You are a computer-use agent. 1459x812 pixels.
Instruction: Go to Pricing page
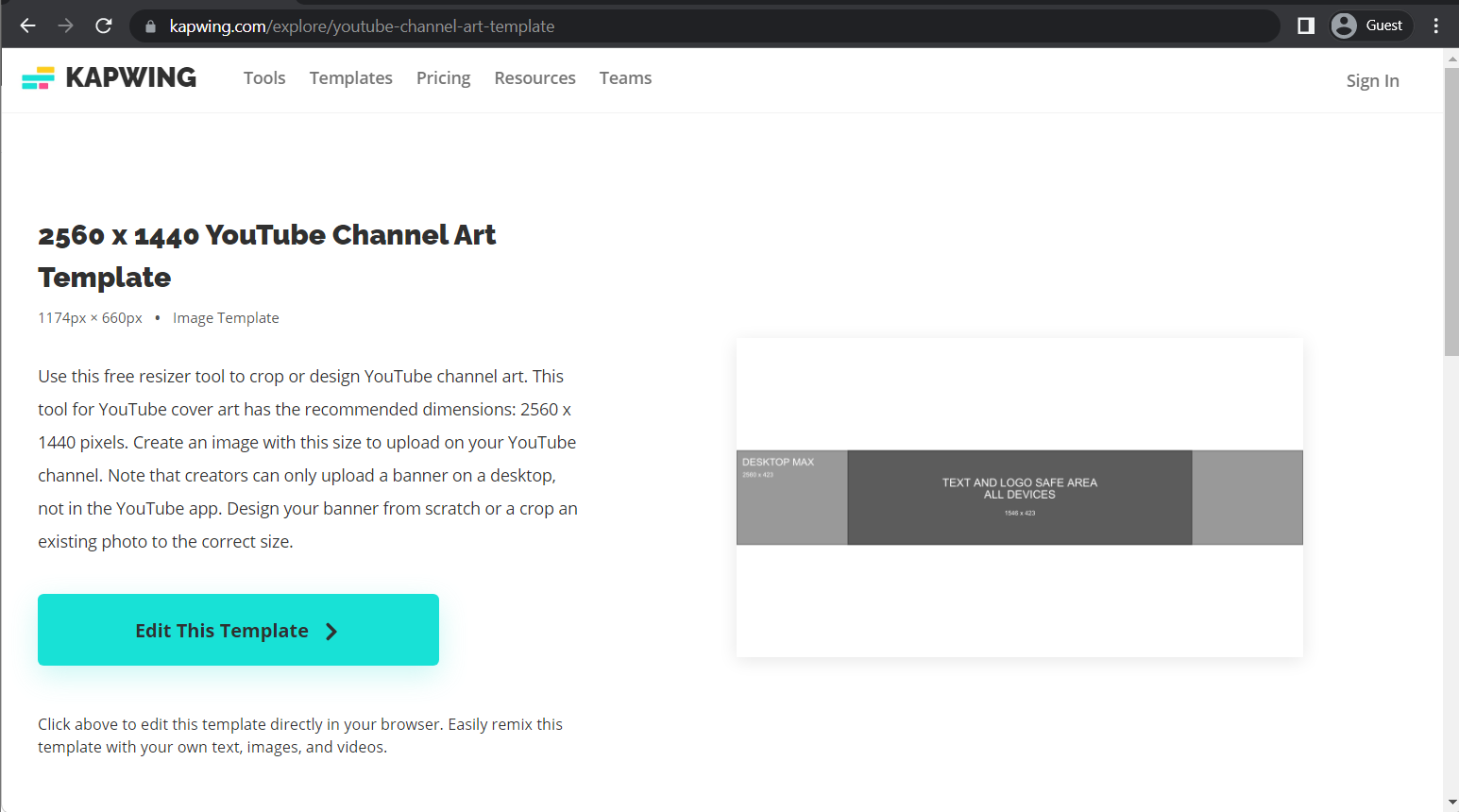point(444,78)
